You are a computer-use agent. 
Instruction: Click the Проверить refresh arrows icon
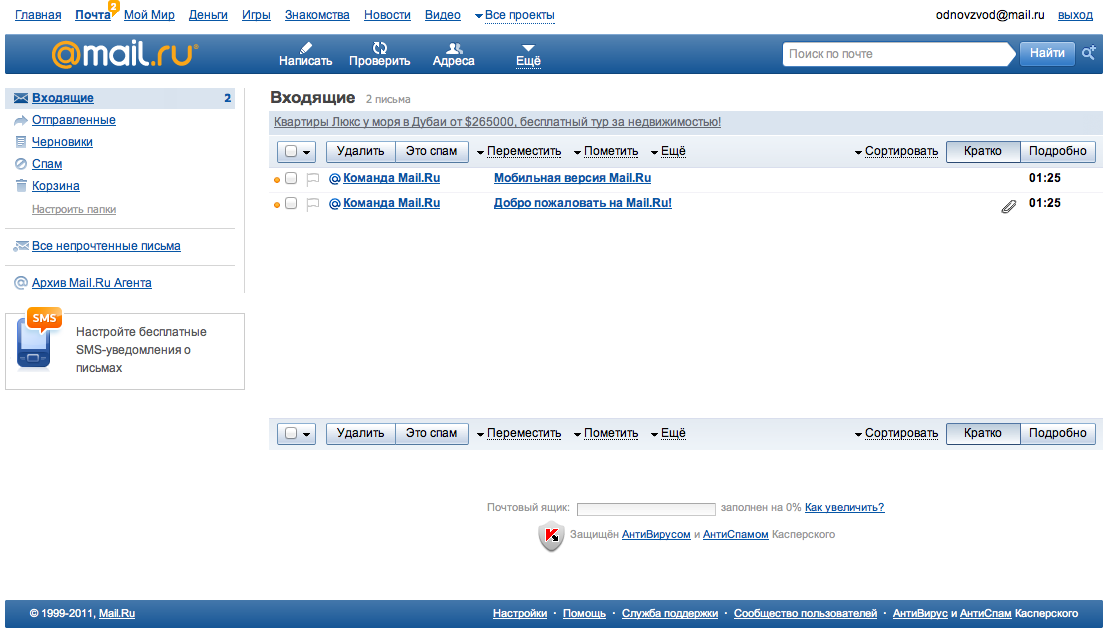[380, 47]
